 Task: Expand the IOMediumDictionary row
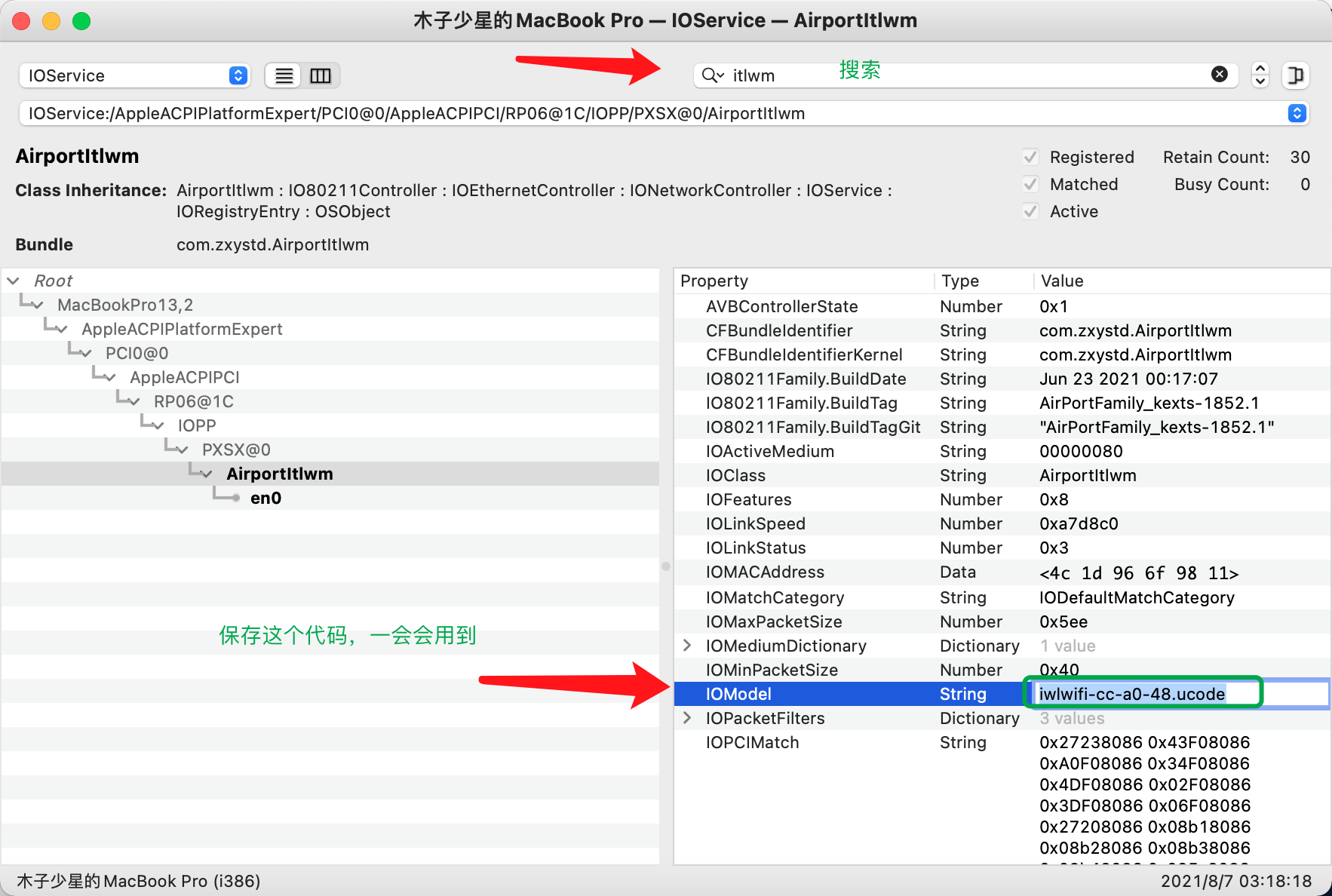pyautogui.click(x=687, y=646)
